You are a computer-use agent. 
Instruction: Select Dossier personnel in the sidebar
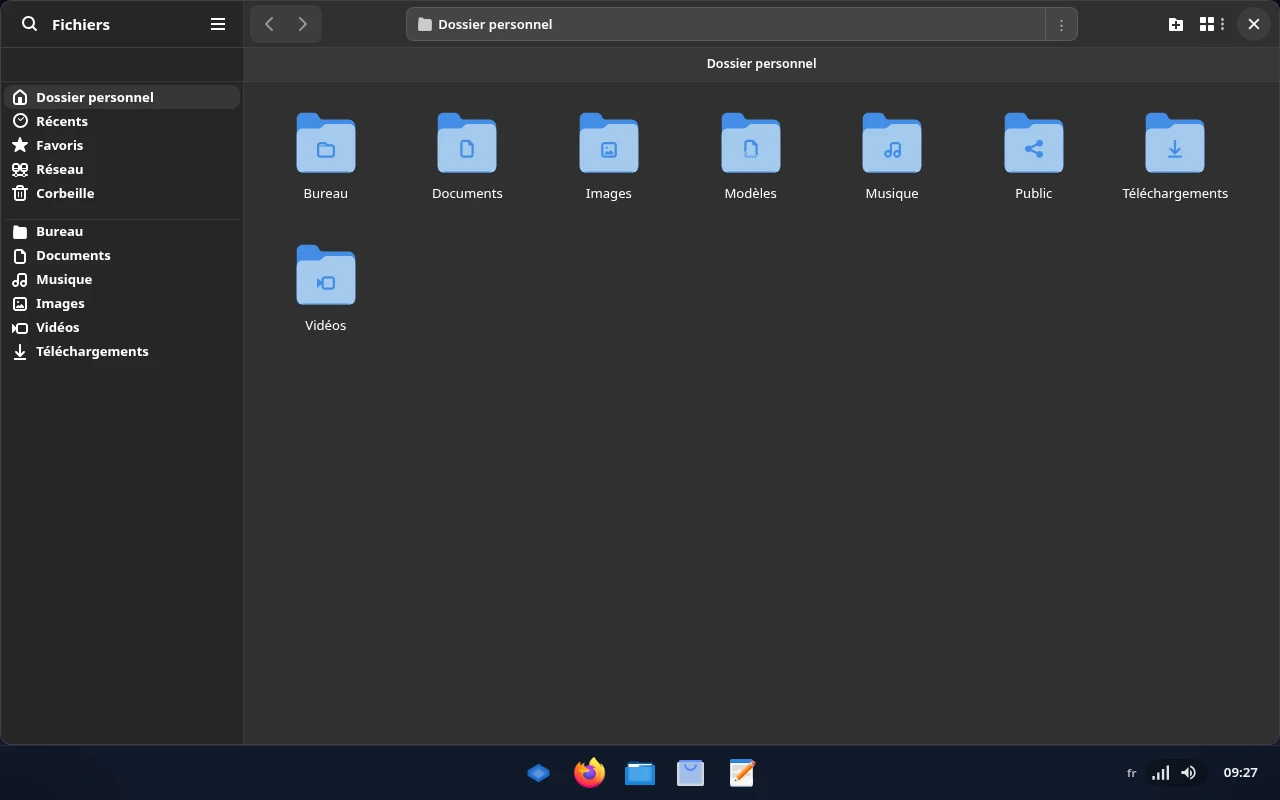tap(122, 97)
